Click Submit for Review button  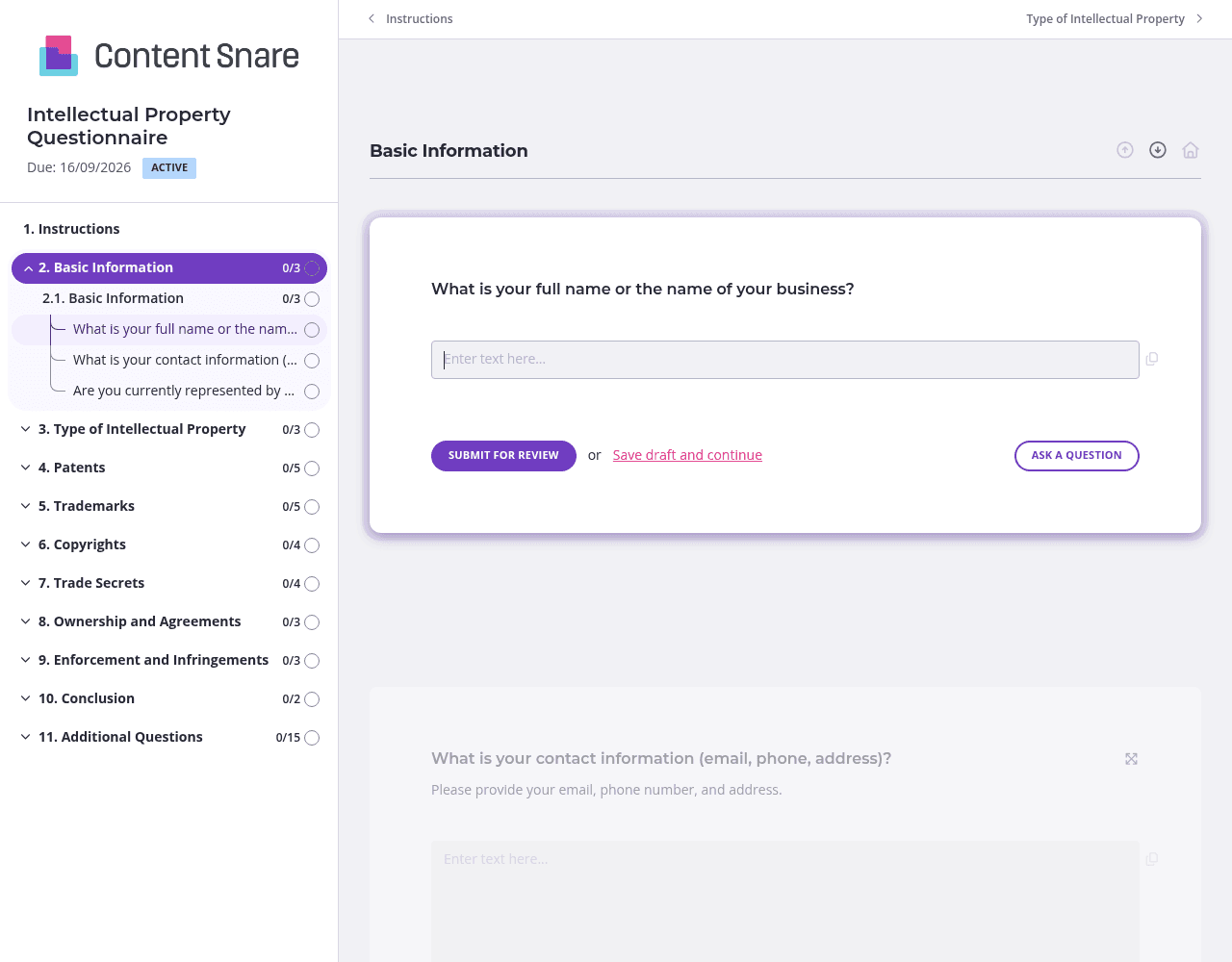point(503,456)
